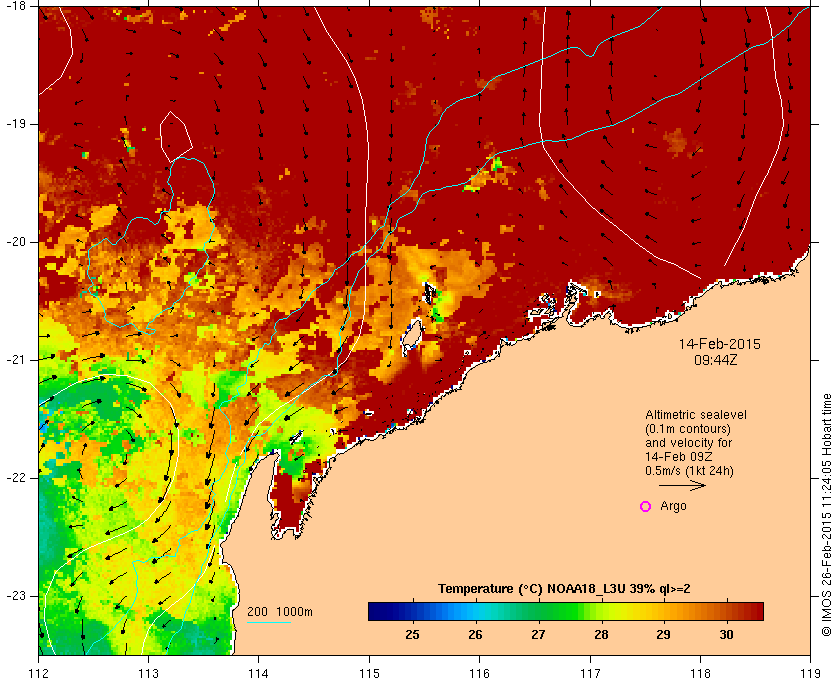
Task: Click the latitude axis label -21
Action: 15,360
